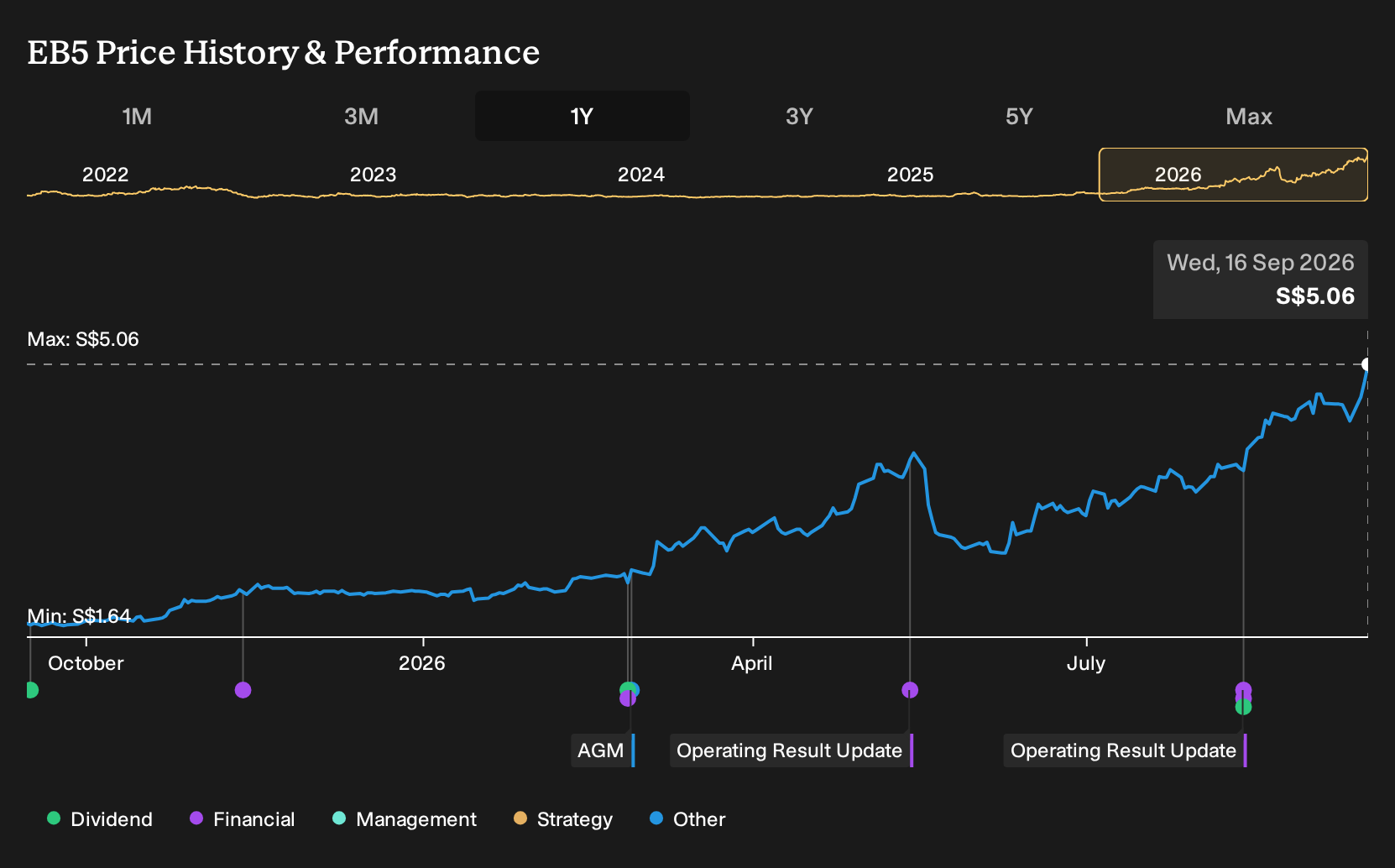This screenshot has width=1395, height=868.
Task: Click the EB5 Price History & Performance heading
Action: click(x=284, y=52)
